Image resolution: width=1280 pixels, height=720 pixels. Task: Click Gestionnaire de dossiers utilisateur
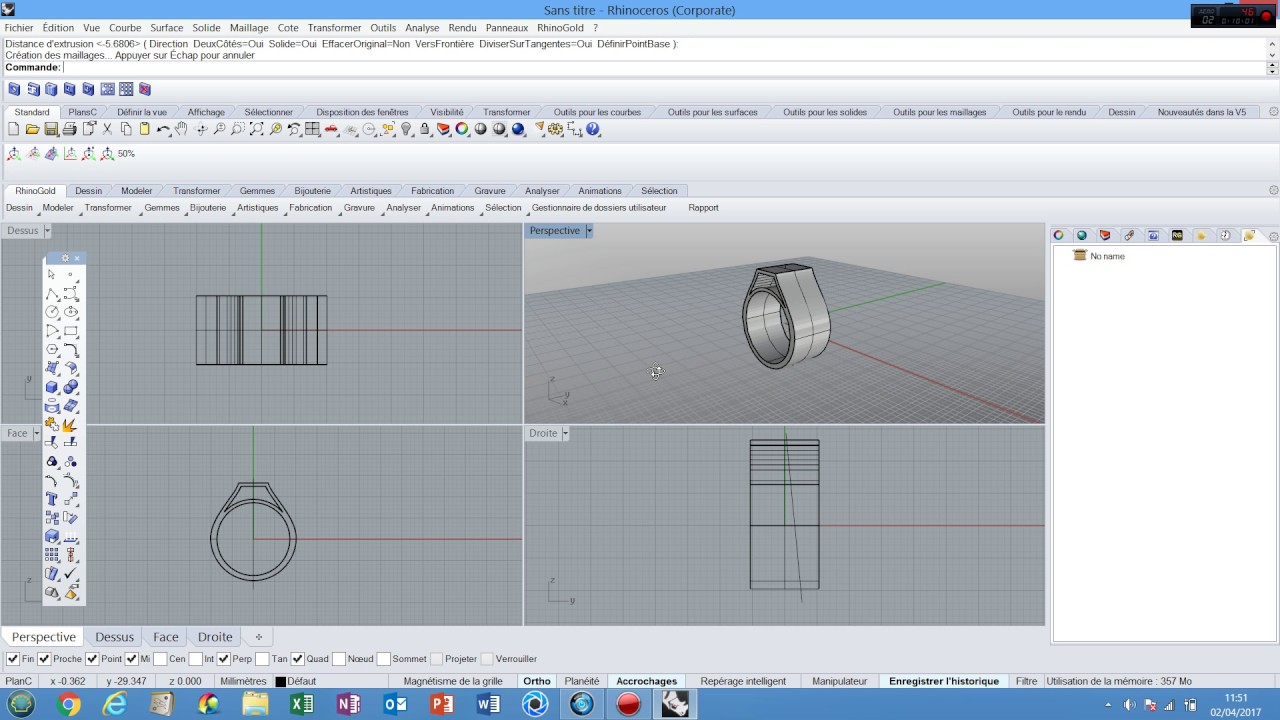tap(599, 208)
